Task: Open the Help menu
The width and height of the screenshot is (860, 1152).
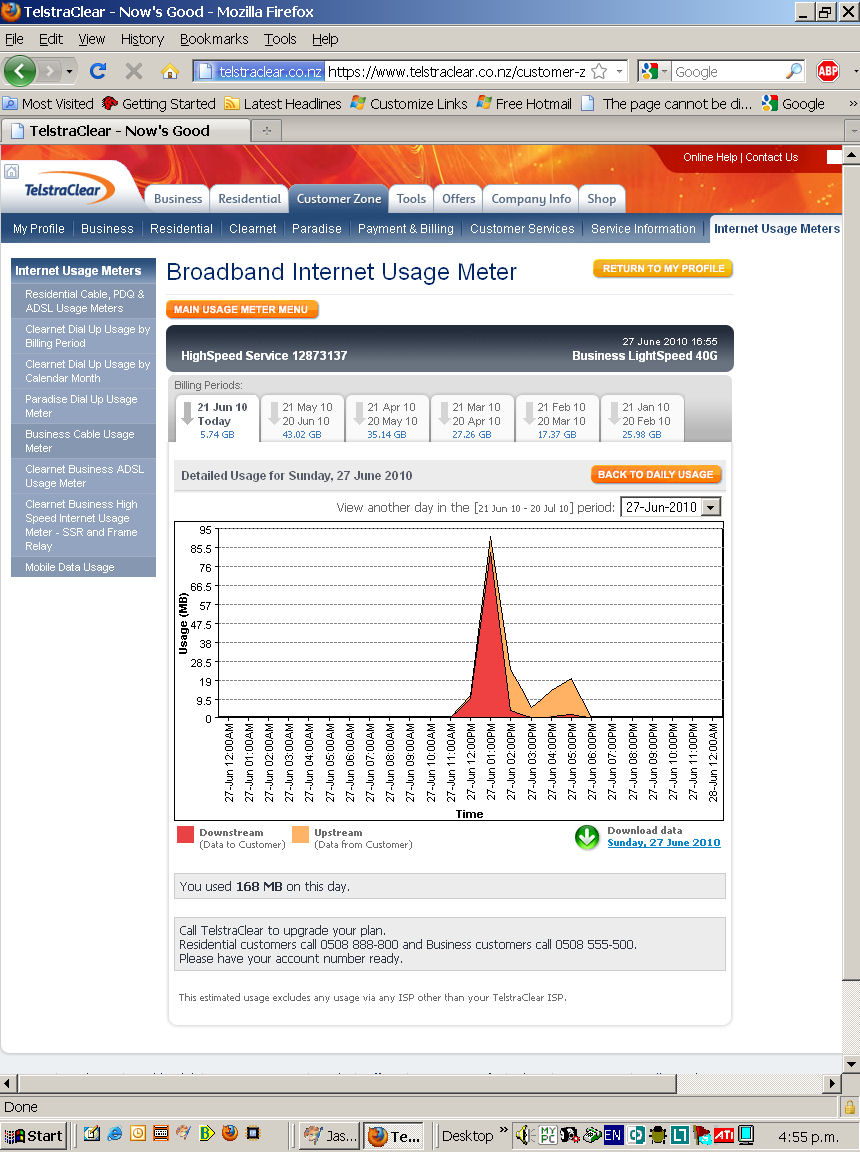Action: coord(325,39)
